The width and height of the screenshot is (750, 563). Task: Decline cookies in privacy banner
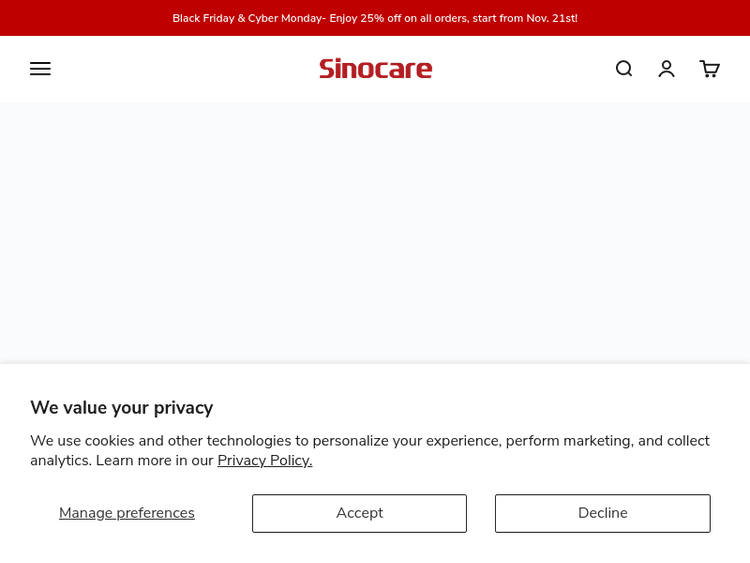pos(602,513)
